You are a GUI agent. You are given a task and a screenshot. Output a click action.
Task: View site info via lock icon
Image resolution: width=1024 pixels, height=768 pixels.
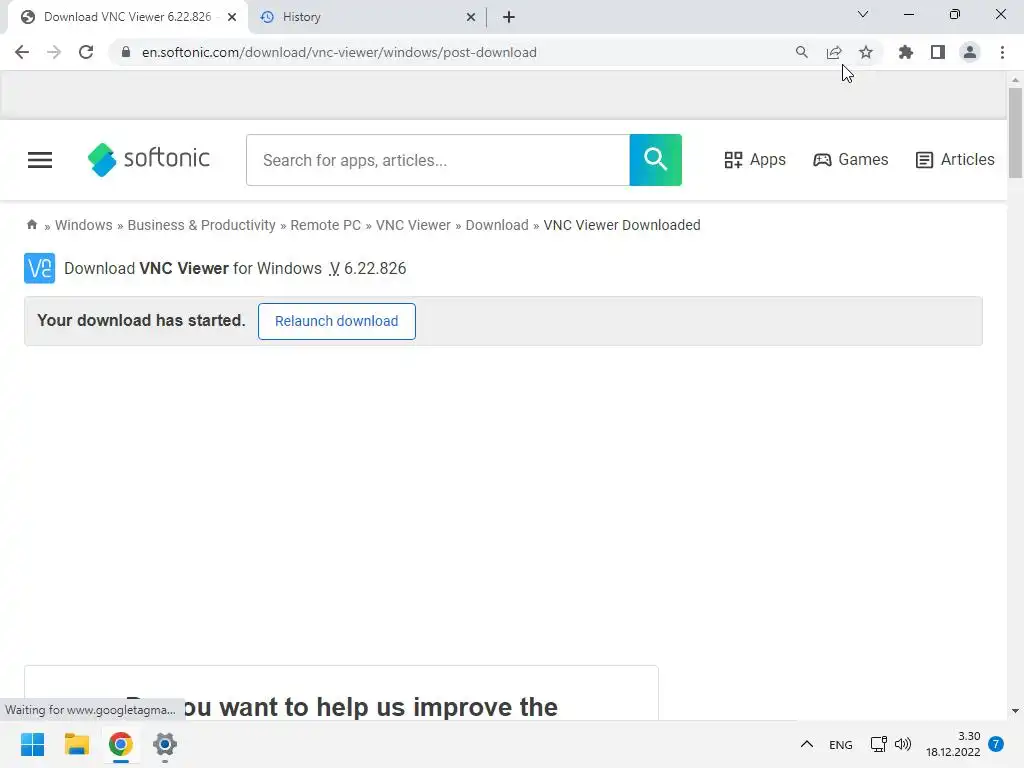126,52
